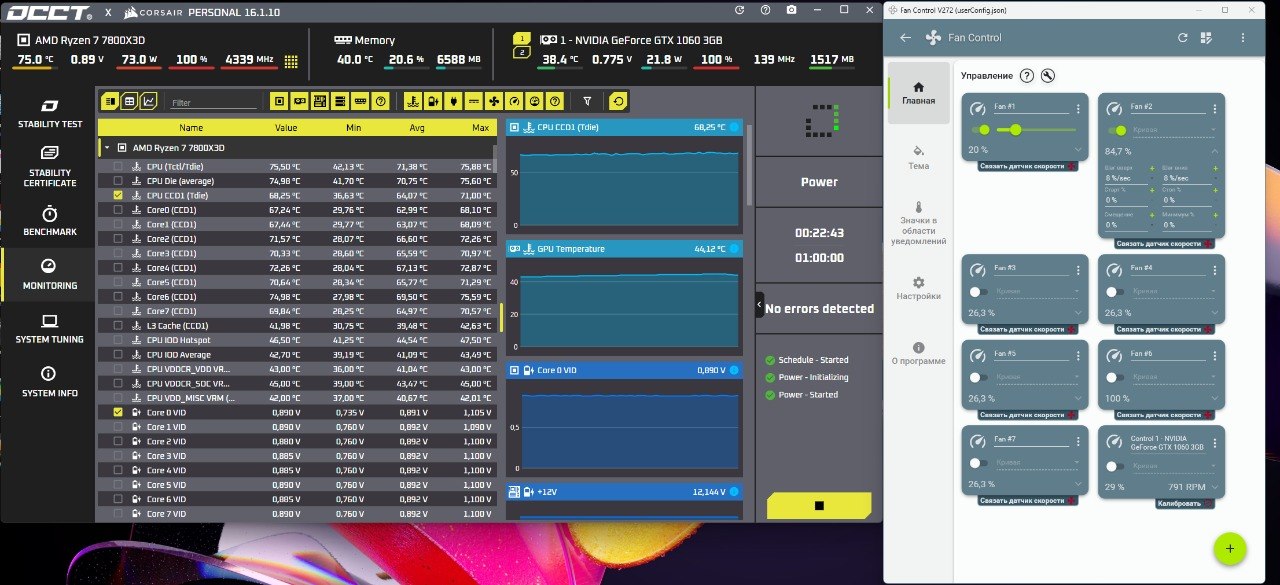The image size is (1280, 585).
Task: Open the Benchmark section in OCCT
Action: pyautogui.click(x=50, y=221)
